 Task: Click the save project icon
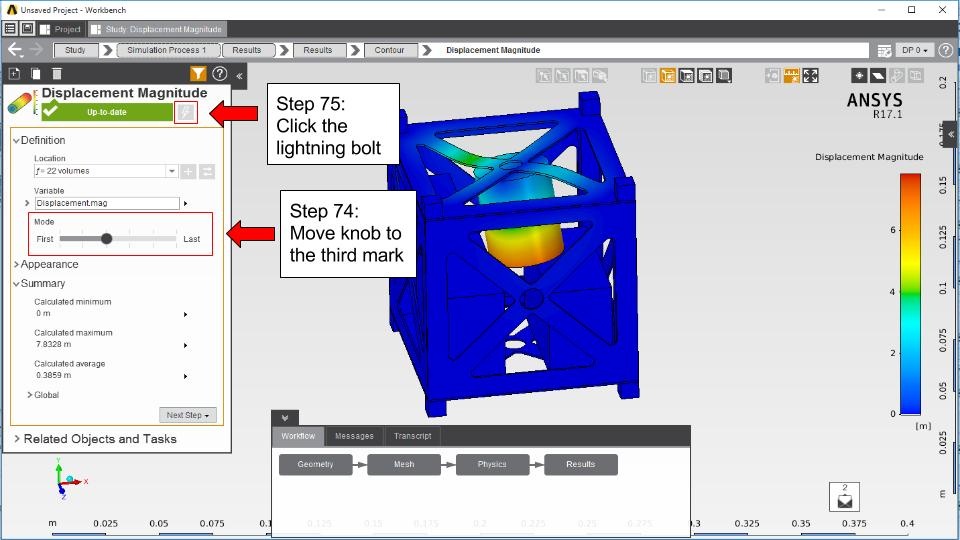click(28, 29)
